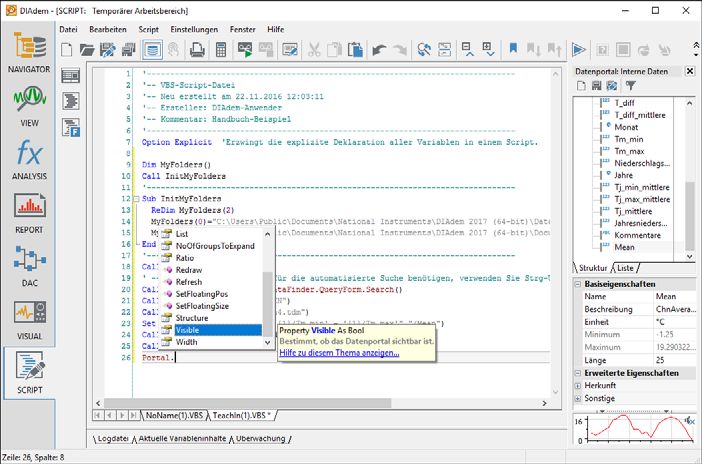Open the ANALYSIS panel
The image size is (702, 464).
29,159
